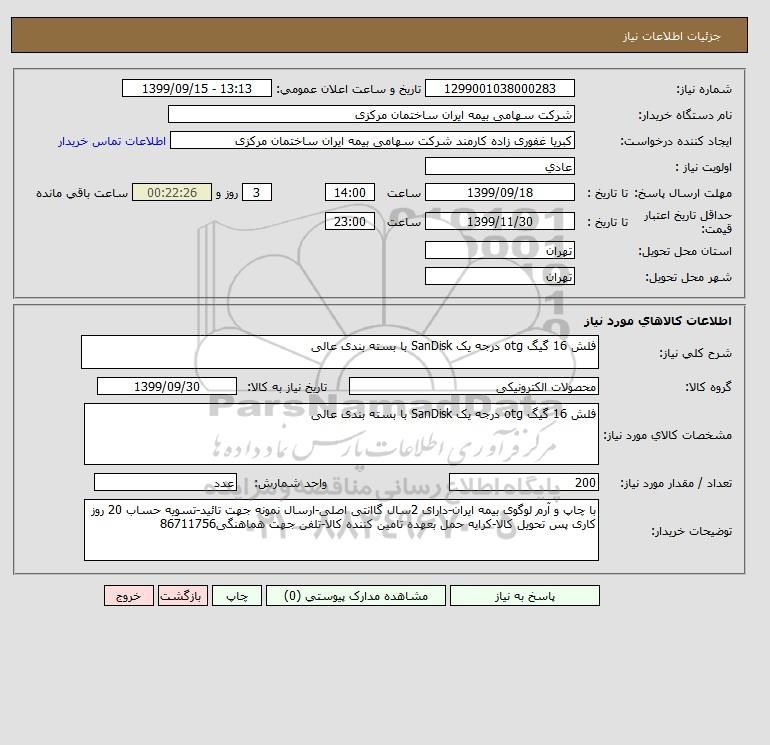The height and width of the screenshot is (745, 770).
Task: Click the announcement date field 1399/09/15 - 13:13
Action: [196, 88]
